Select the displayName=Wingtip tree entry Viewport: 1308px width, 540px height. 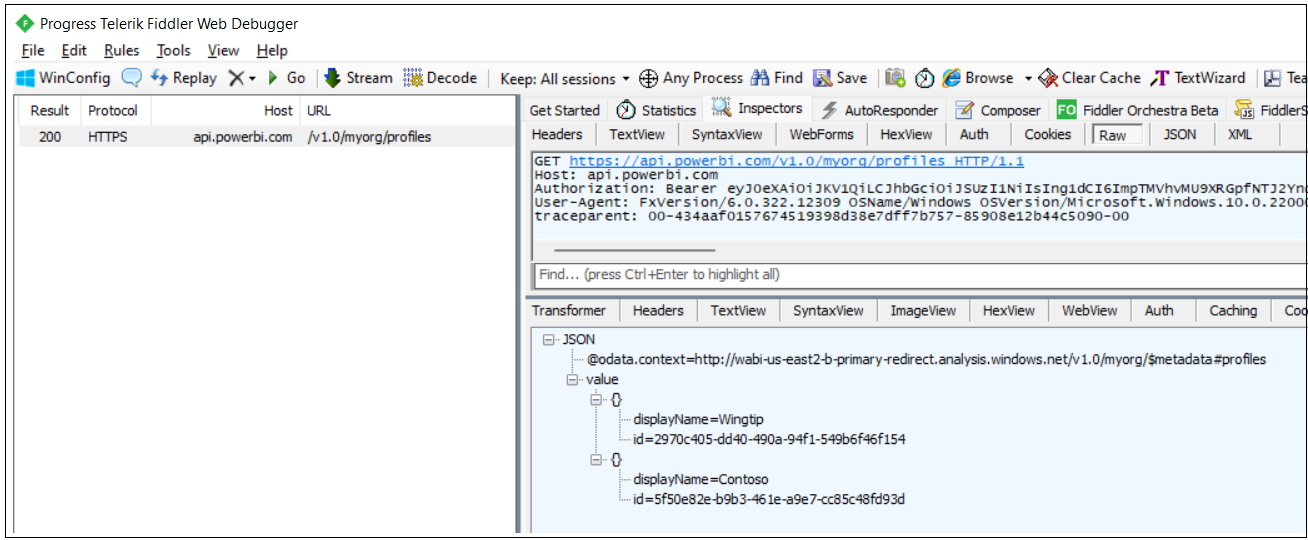[698, 419]
